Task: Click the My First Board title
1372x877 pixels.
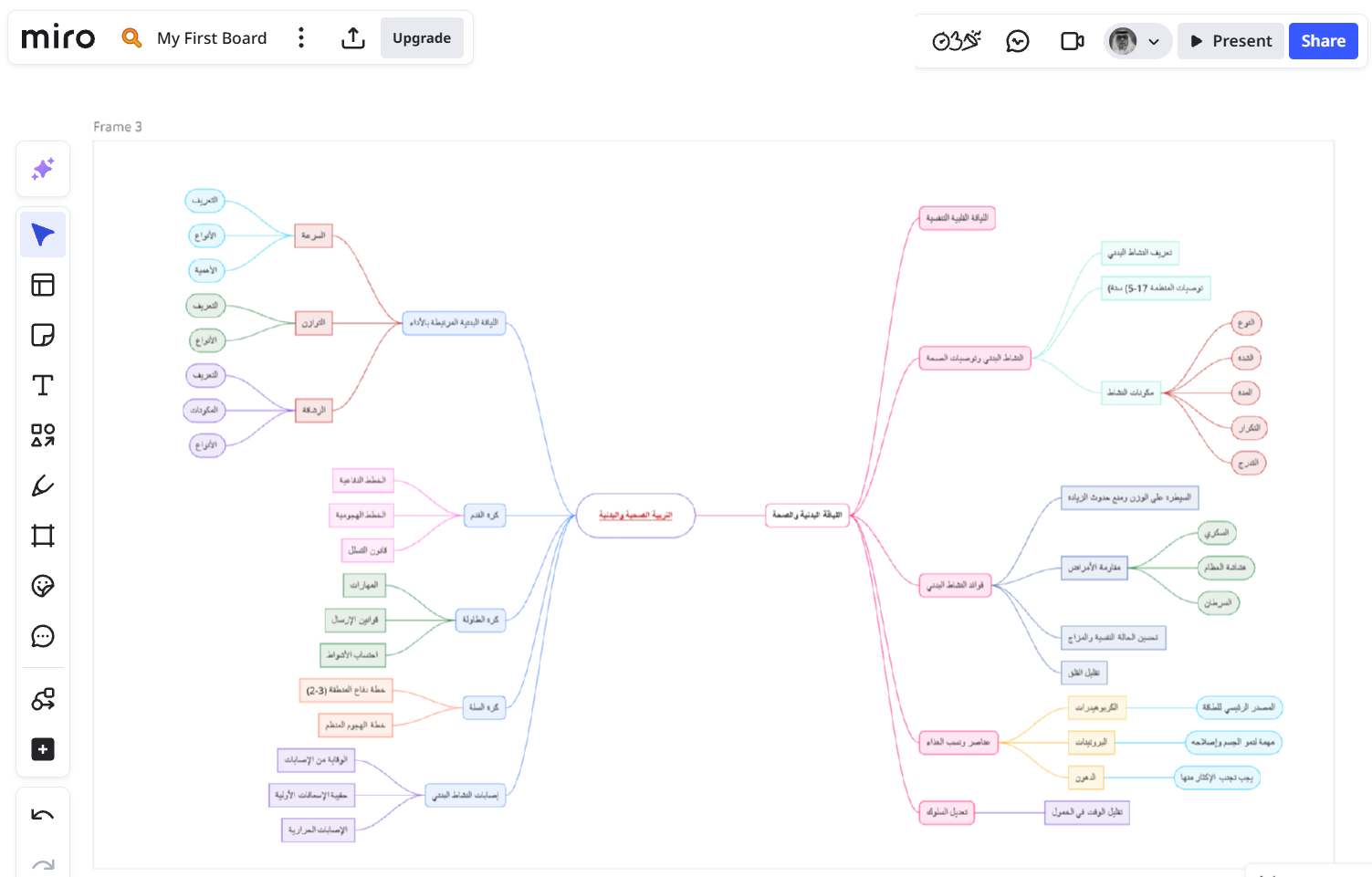Action: click(212, 38)
